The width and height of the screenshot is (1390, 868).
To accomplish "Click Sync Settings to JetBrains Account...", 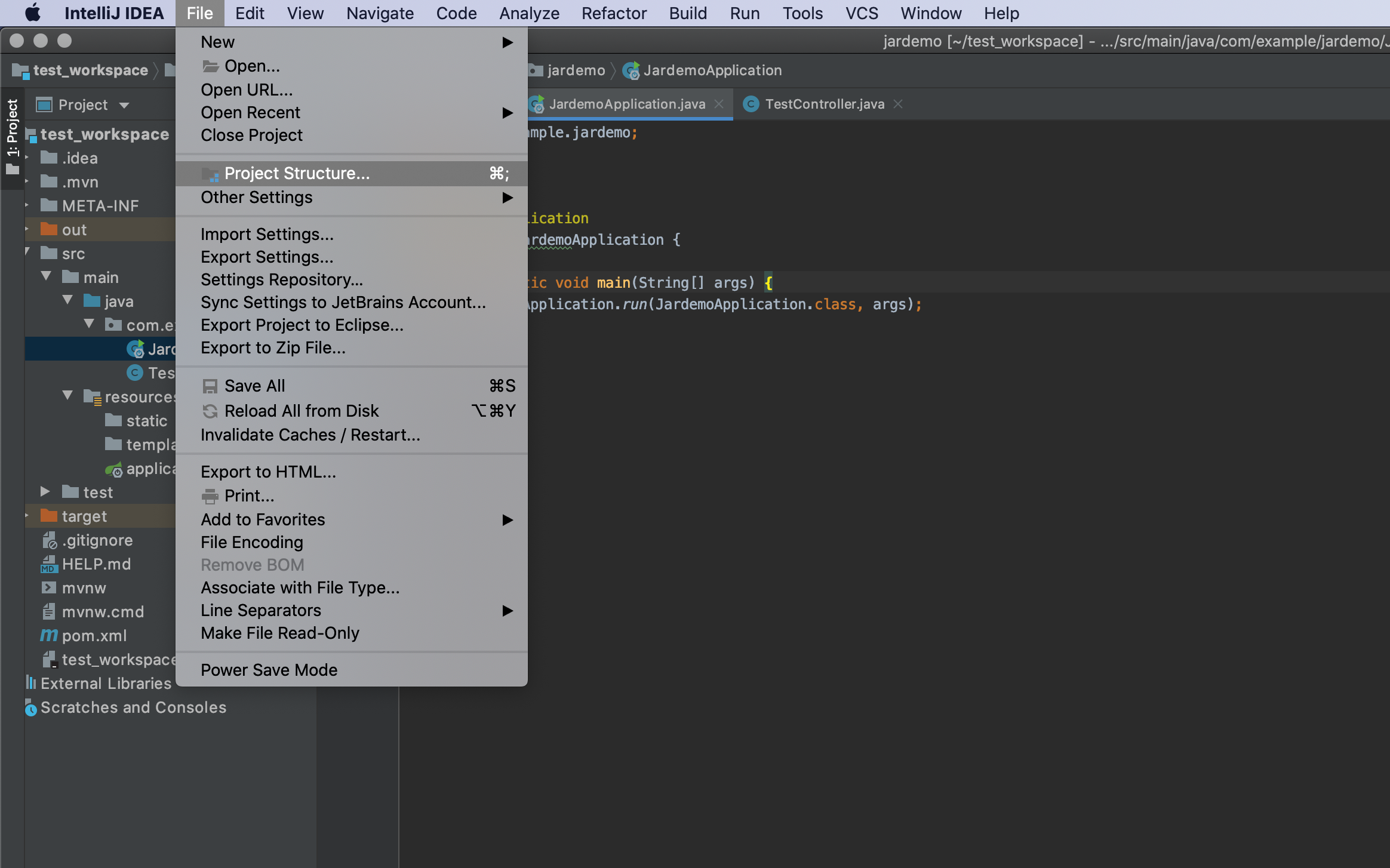I will point(352,303).
